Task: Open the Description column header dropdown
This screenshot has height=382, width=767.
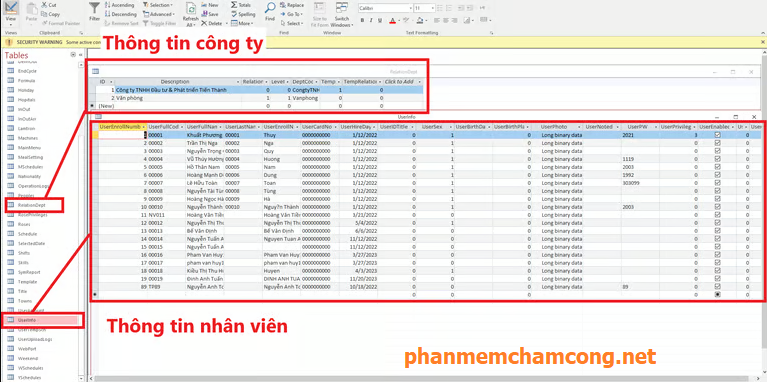Action: (239, 82)
